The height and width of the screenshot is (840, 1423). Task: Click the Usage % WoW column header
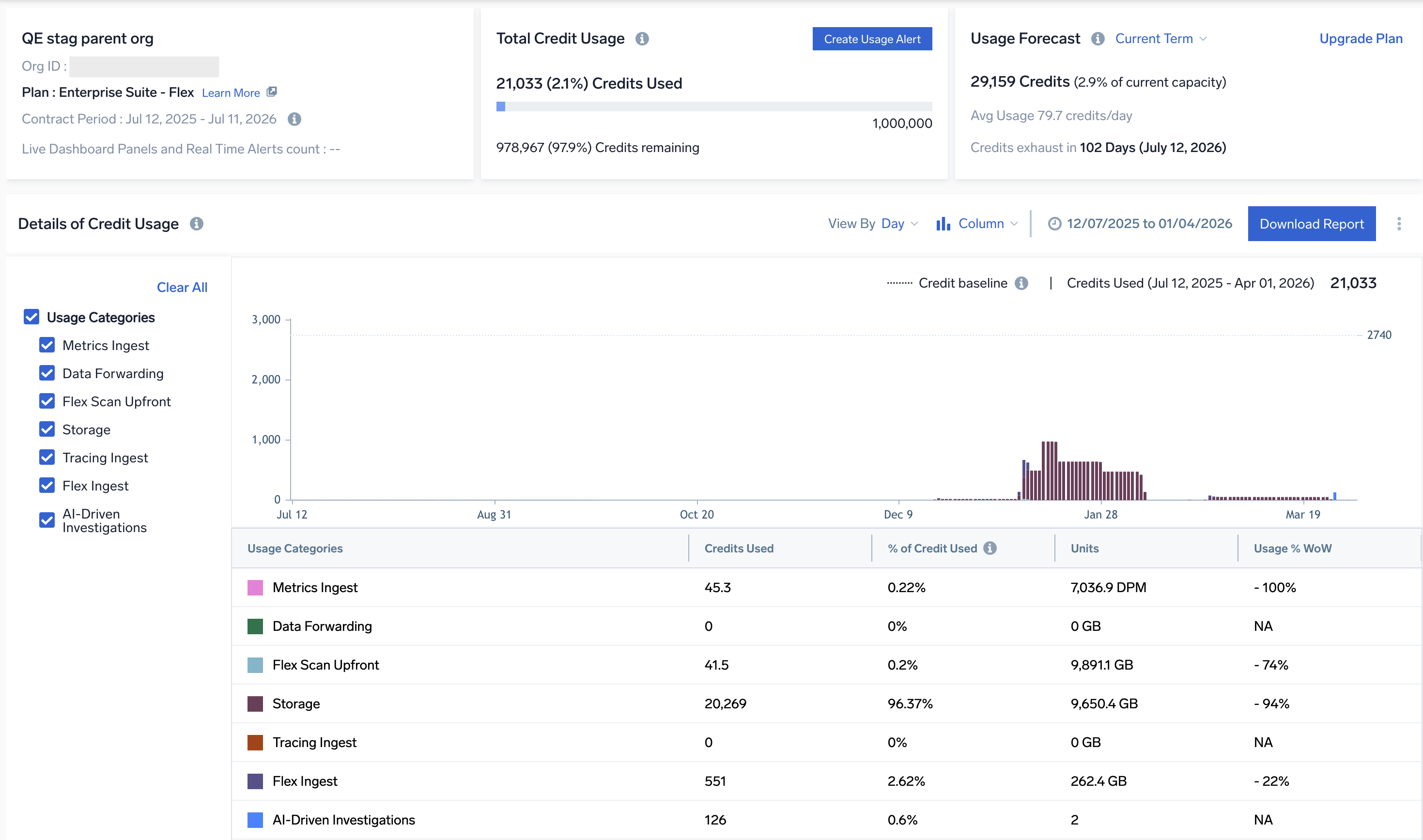(x=1292, y=548)
